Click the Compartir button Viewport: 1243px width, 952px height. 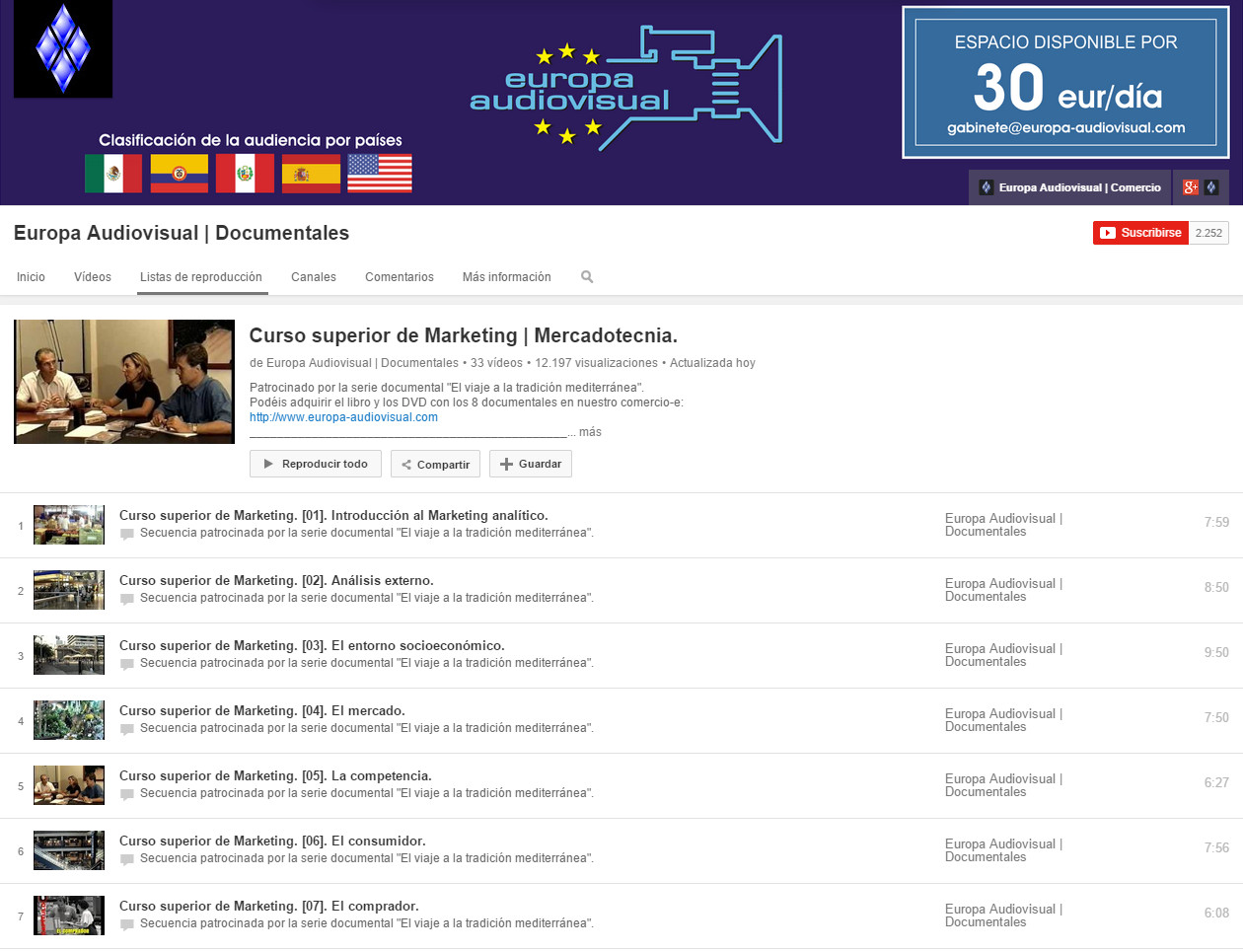[435, 465]
